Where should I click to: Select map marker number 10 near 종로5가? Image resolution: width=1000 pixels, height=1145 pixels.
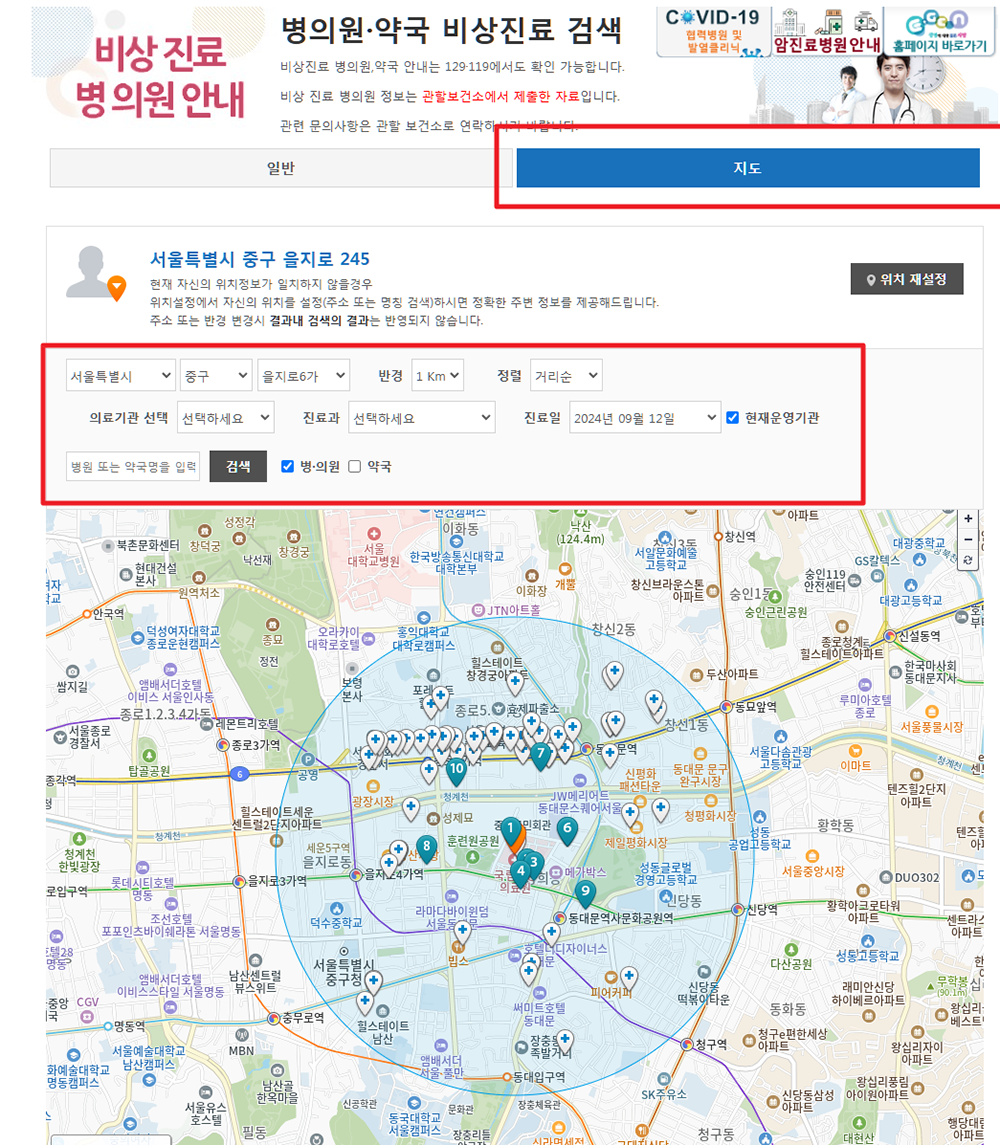click(x=456, y=769)
